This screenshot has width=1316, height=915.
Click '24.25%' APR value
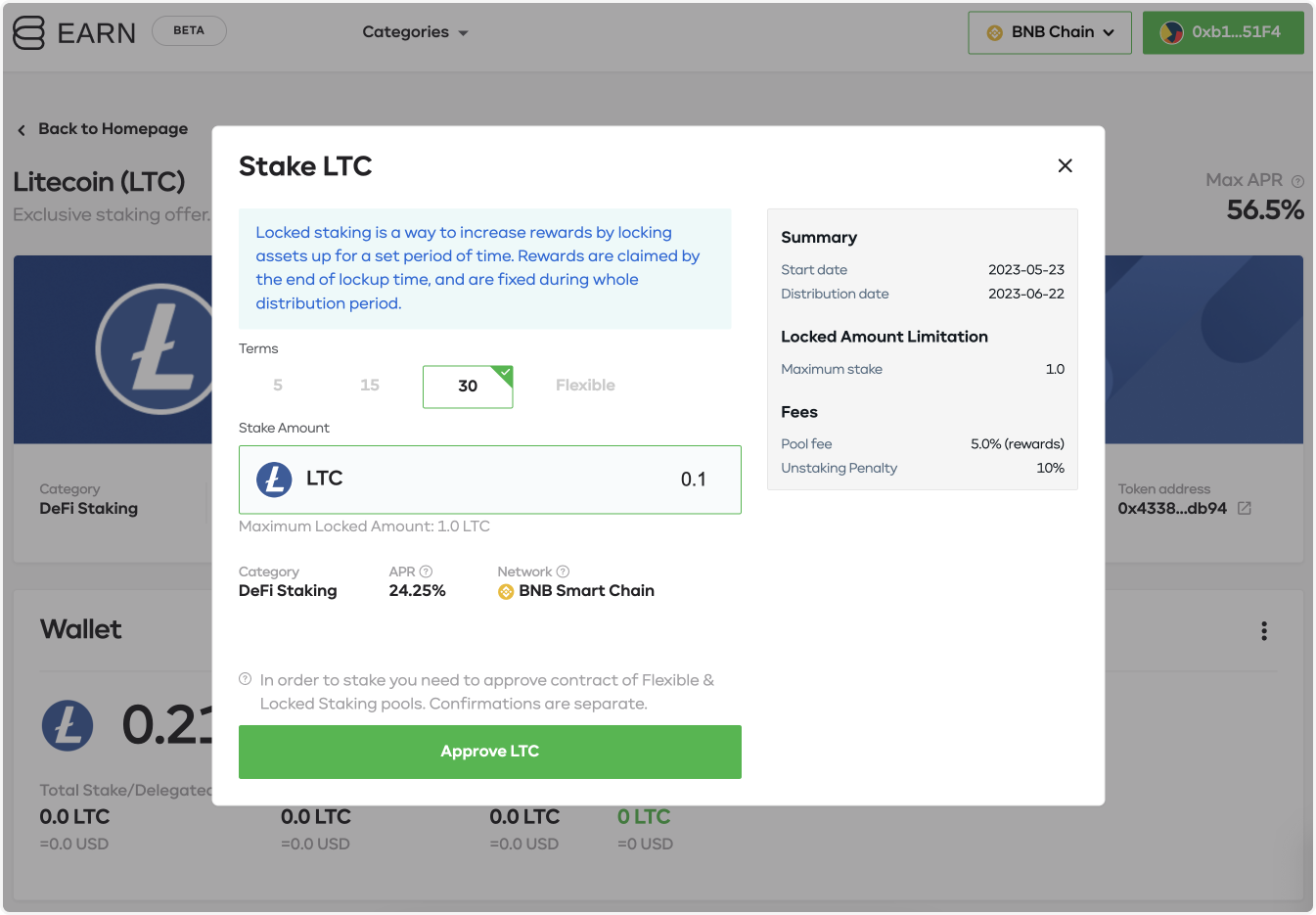point(418,591)
